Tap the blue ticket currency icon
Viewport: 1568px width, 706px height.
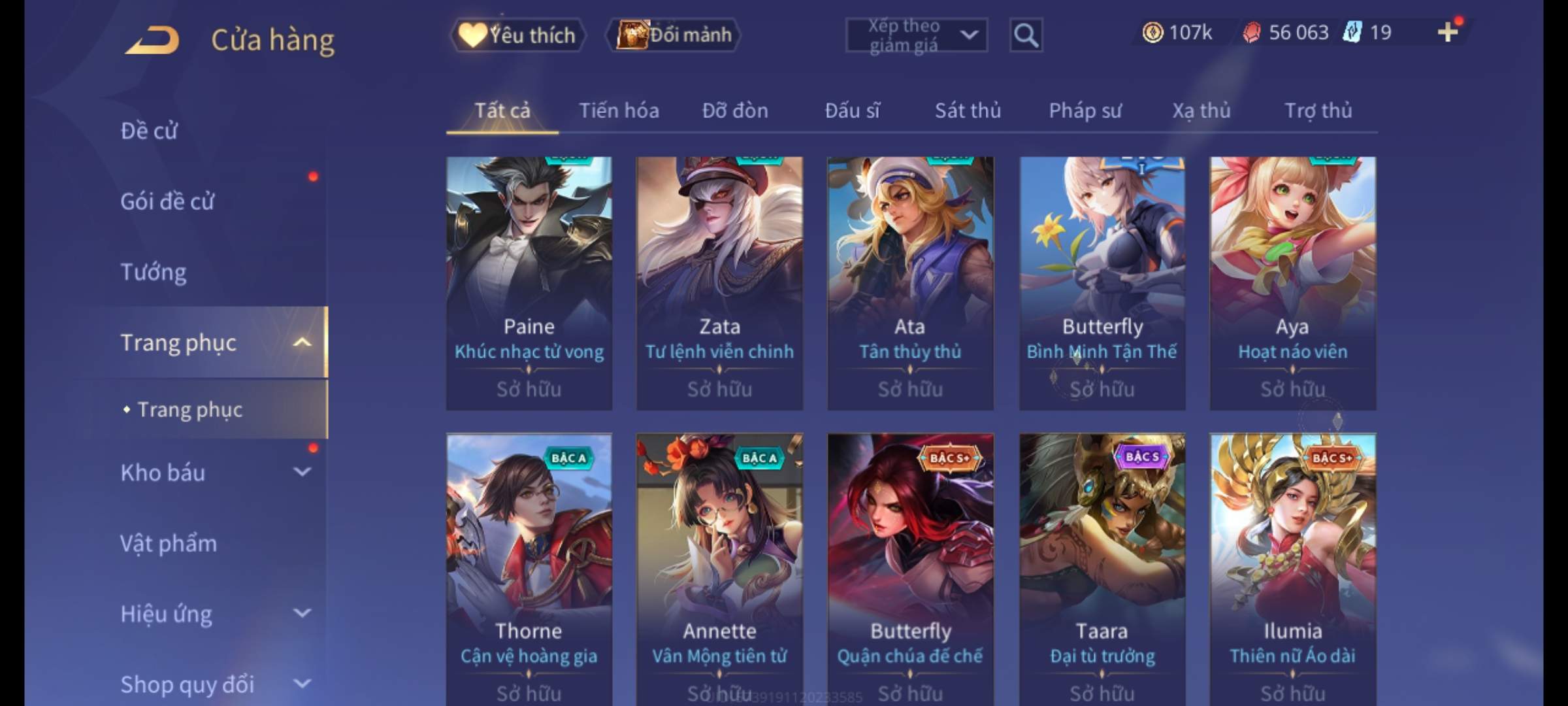[1351, 32]
